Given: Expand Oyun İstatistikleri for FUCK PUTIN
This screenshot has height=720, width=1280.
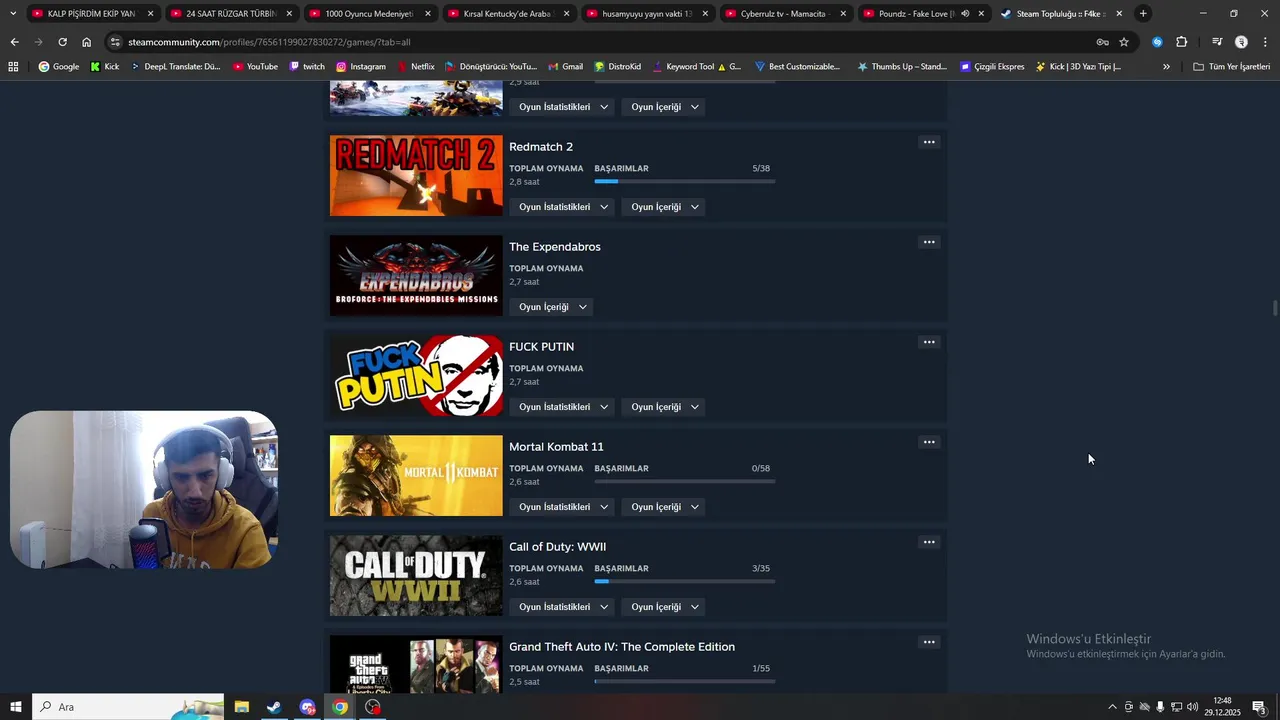Looking at the screenshot, I should pos(563,407).
